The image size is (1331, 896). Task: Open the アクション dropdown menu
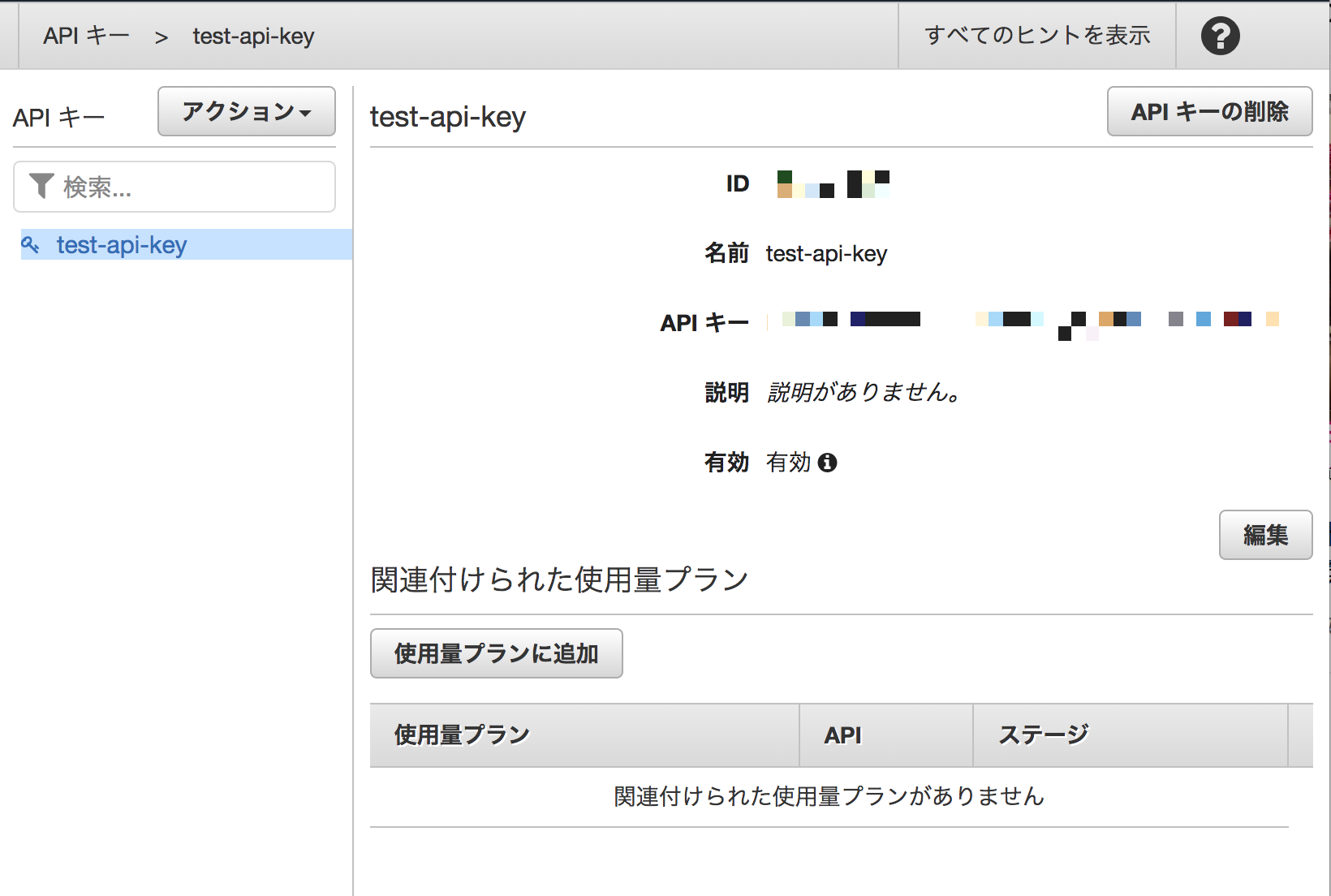point(246,111)
